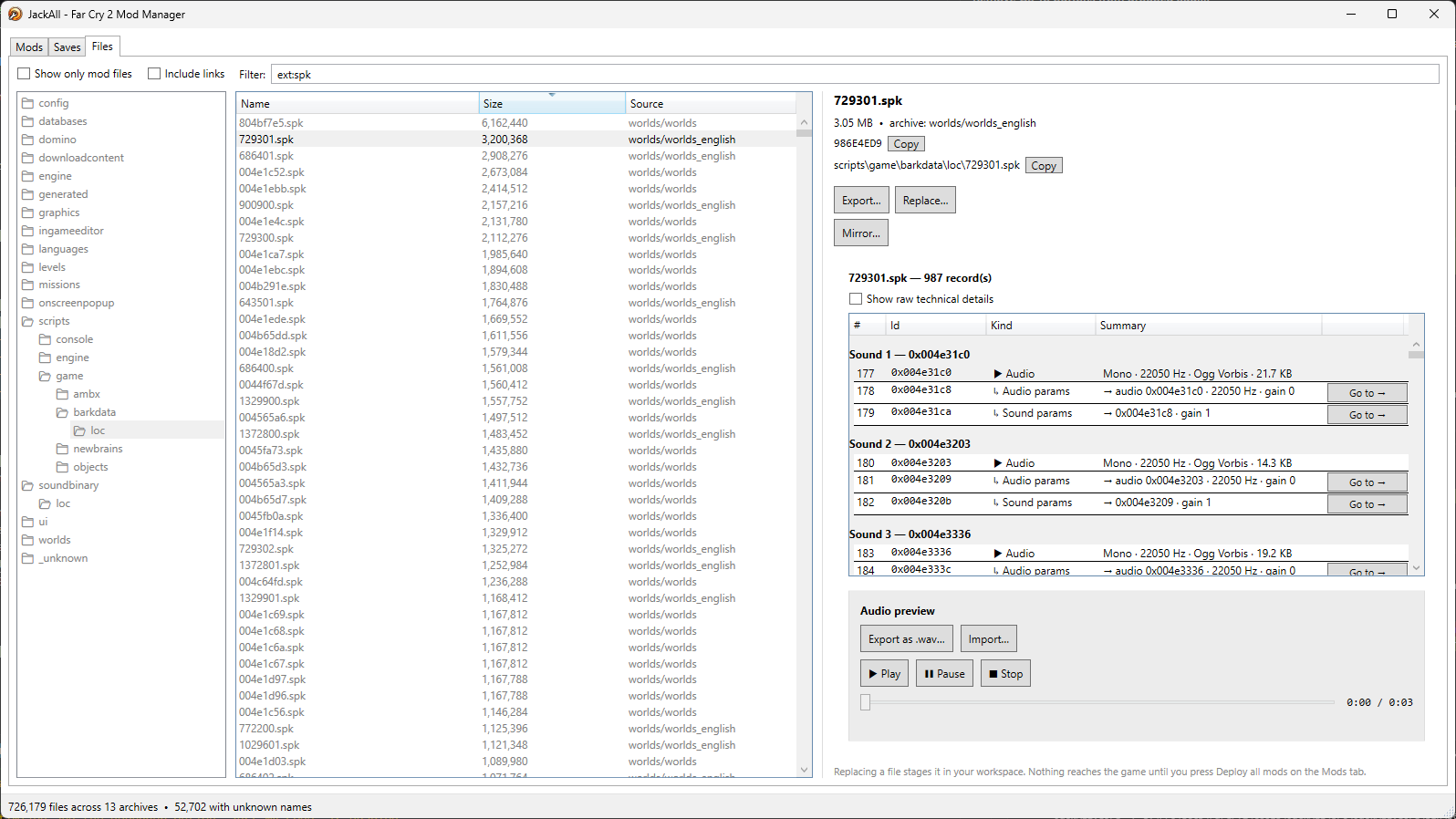Open the Mods tab
Screen dimensions: 1456x819
(29, 47)
